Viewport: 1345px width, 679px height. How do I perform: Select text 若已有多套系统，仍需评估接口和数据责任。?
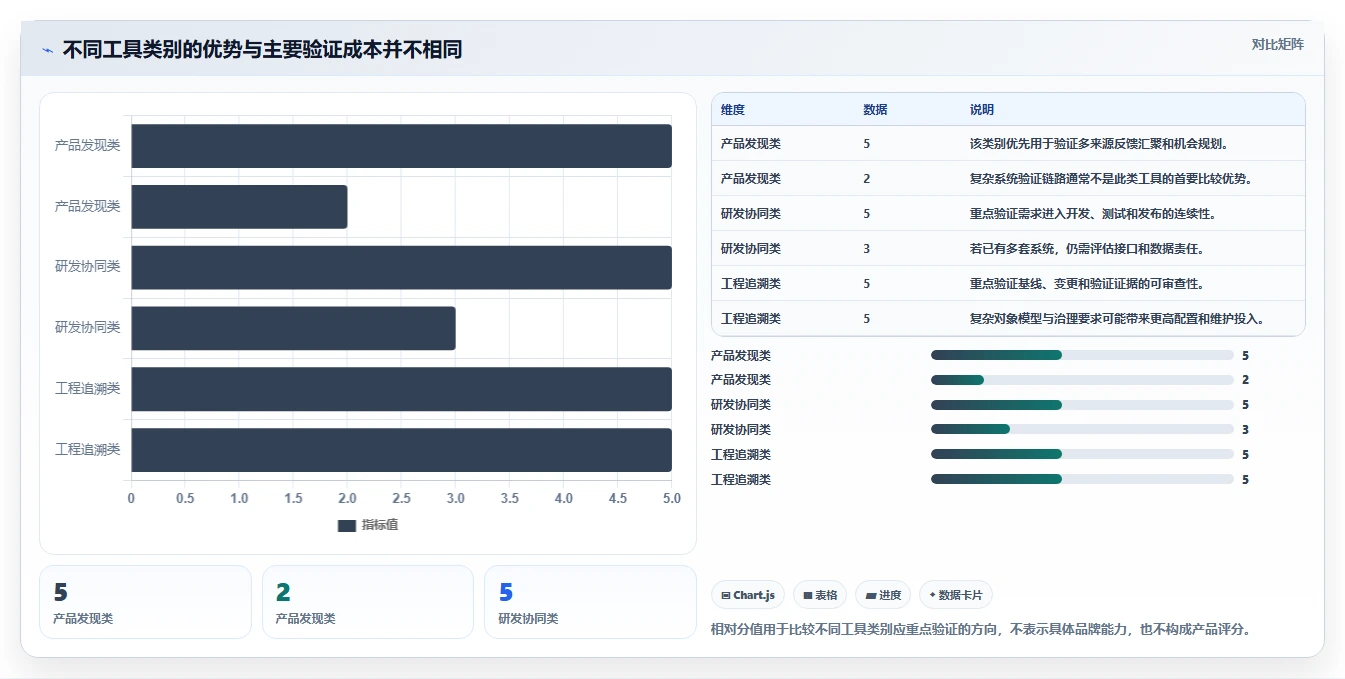[1086, 249]
